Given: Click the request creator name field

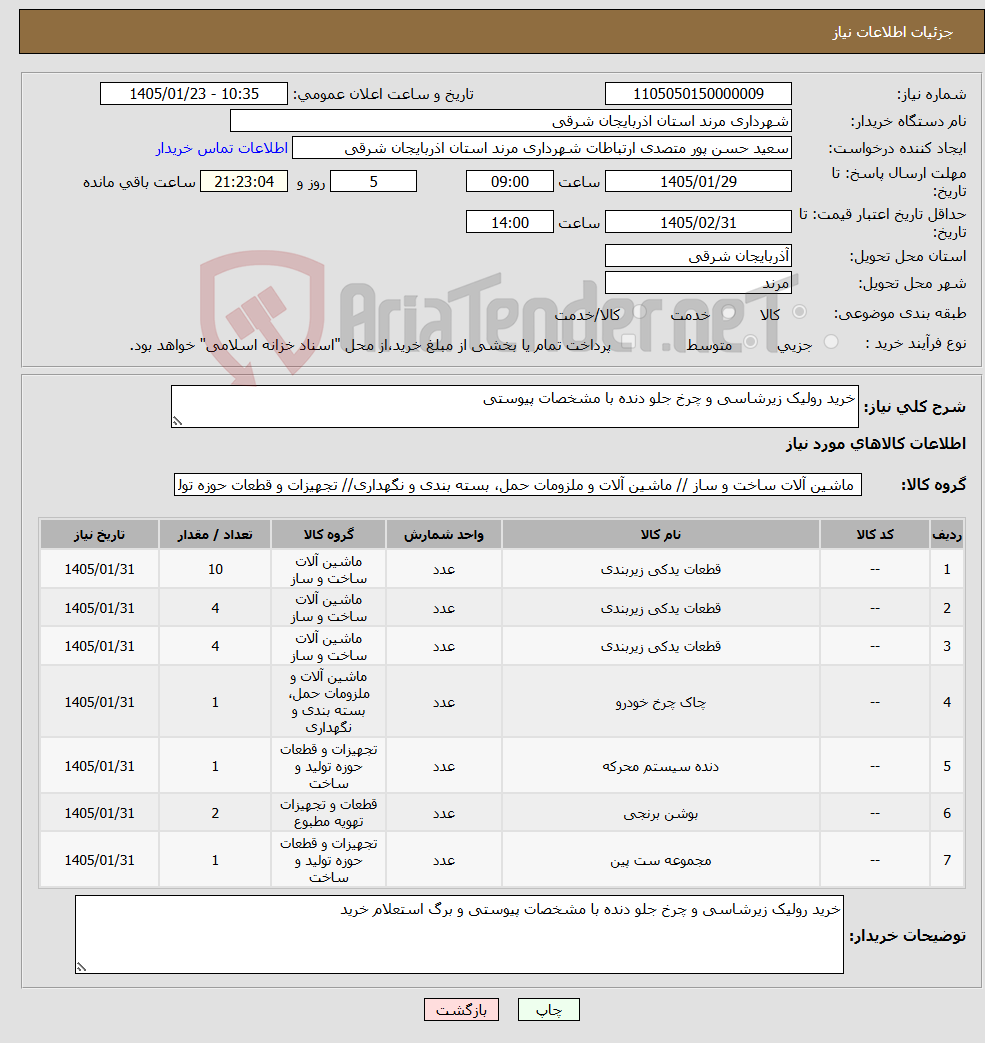Looking at the screenshot, I should [542, 148].
